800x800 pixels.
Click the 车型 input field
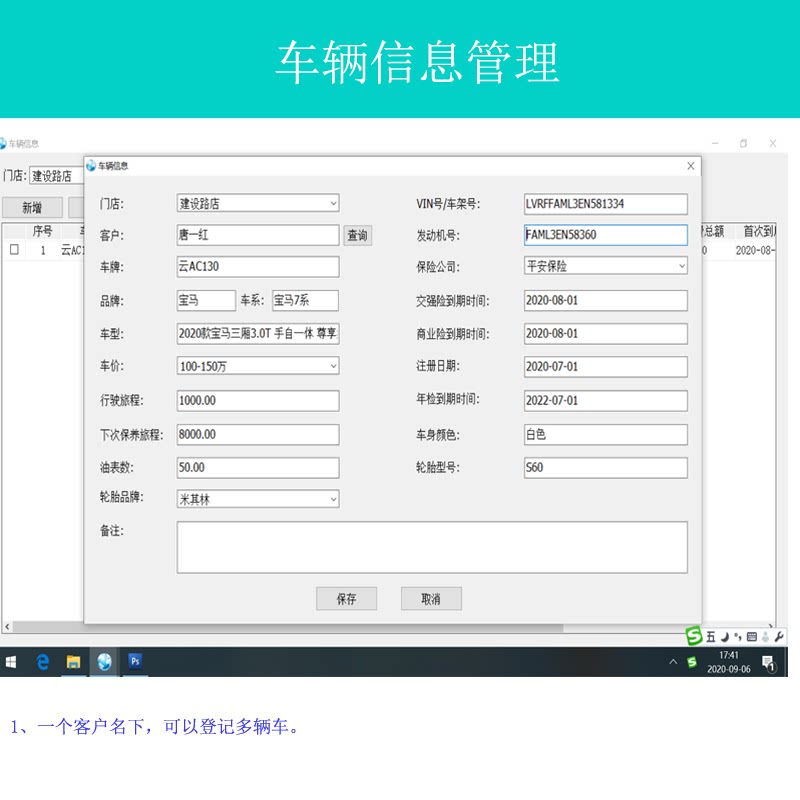pyautogui.click(x=258, y=333)
